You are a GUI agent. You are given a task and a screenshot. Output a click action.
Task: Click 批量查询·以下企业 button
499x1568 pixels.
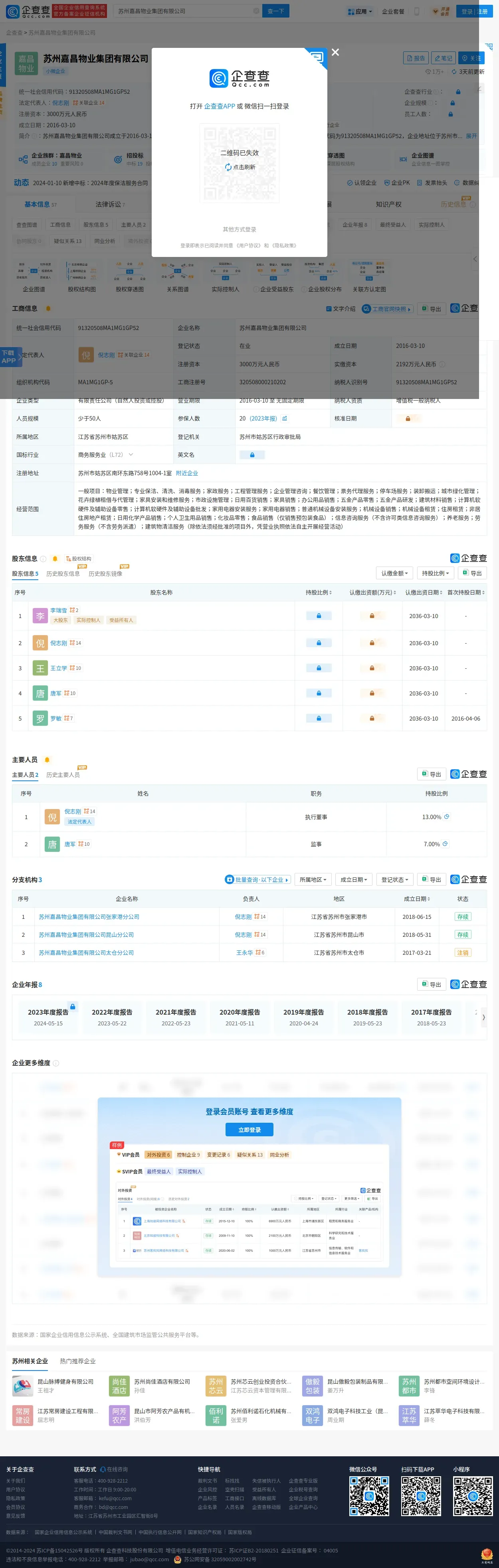click(x=258, y=880)
